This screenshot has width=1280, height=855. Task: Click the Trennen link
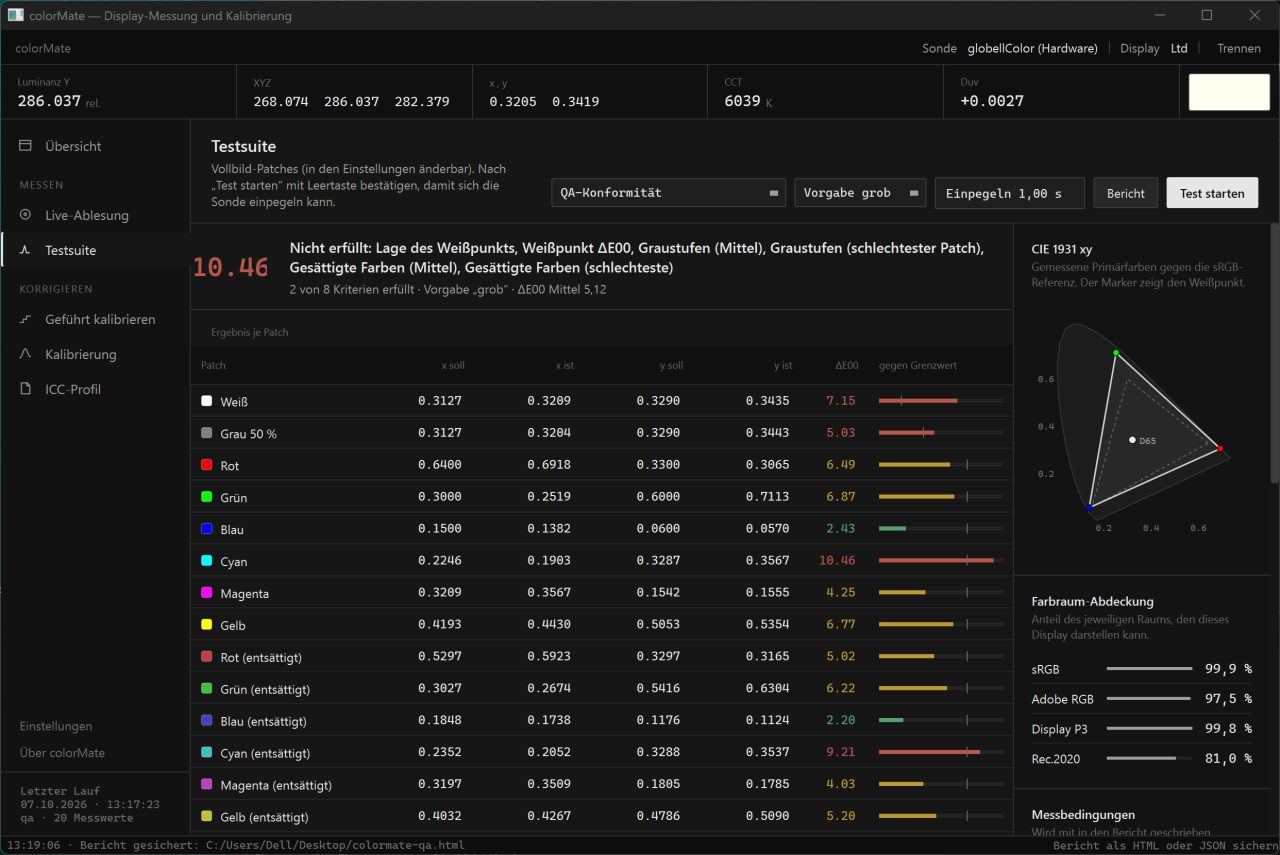(1239, 48)
